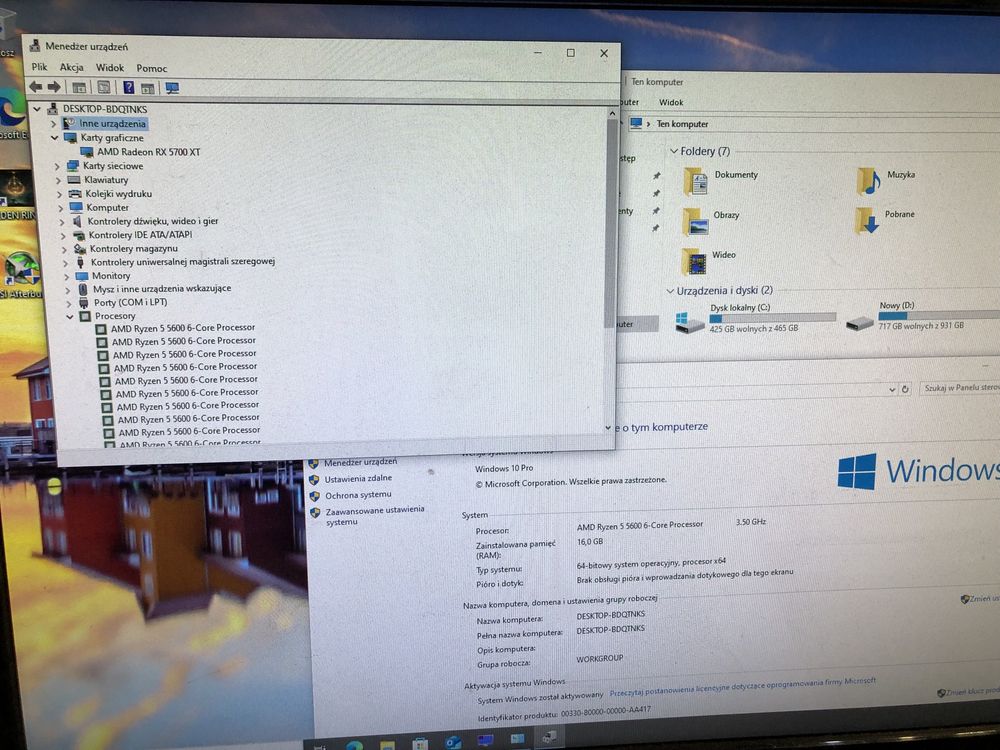Toggle the action pane toolbar icon

[147, 88]
